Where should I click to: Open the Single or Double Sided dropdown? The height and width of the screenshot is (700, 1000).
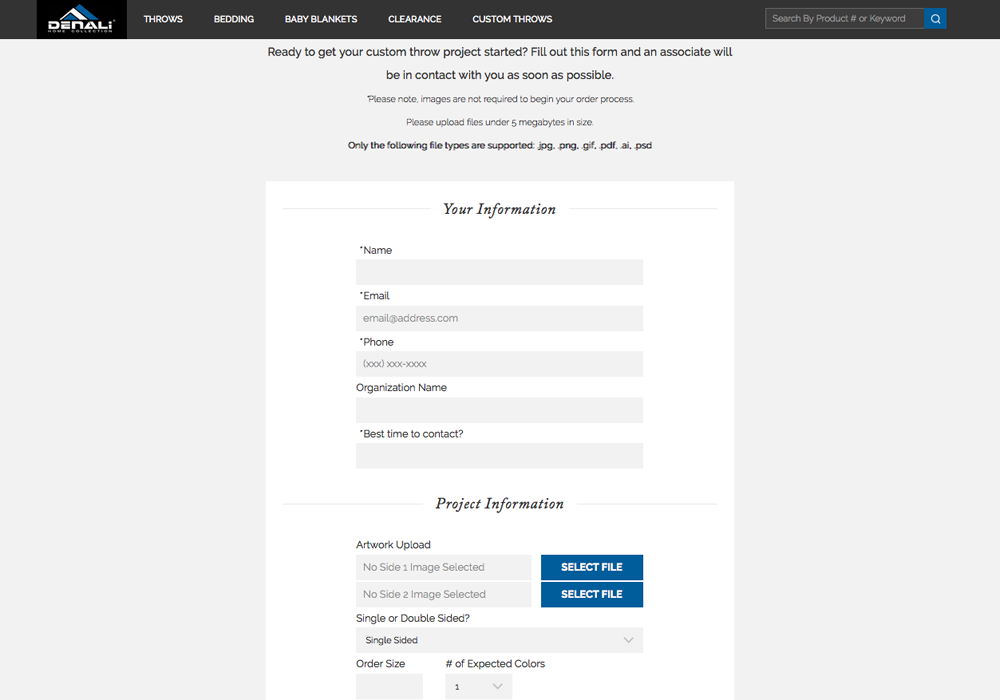pyautogui.click(x=499, y=640)
